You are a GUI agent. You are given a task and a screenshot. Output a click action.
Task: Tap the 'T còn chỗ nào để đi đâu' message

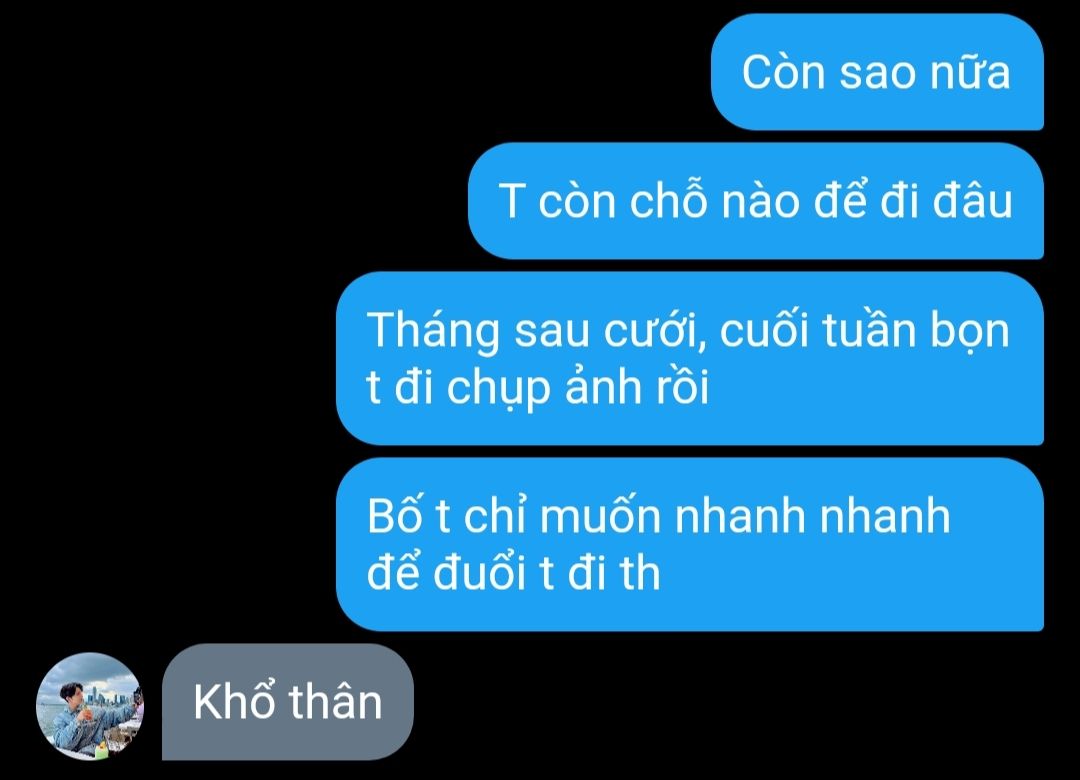756,201
